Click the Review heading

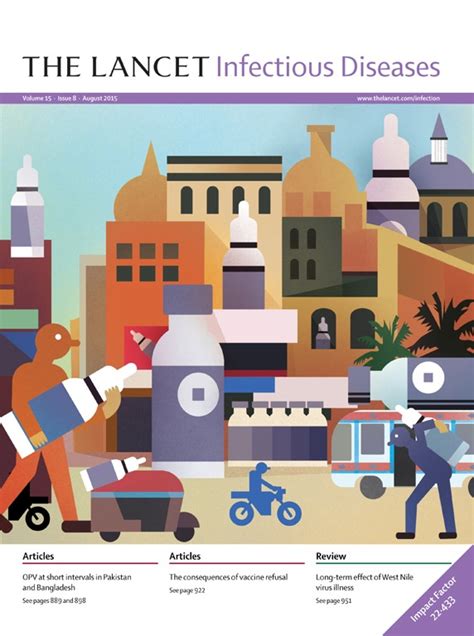331,556
